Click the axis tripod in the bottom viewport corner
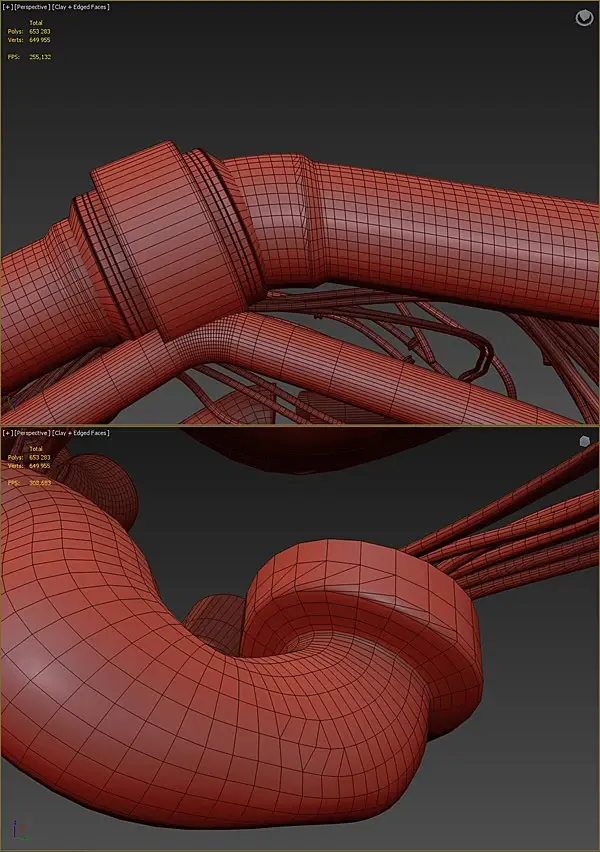The width and height of the screenshot is (600, 852). coord(20,831)
